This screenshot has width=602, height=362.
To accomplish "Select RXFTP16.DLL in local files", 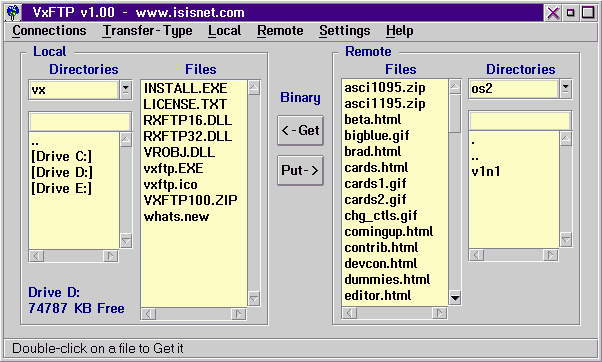I will coord(187,121).
